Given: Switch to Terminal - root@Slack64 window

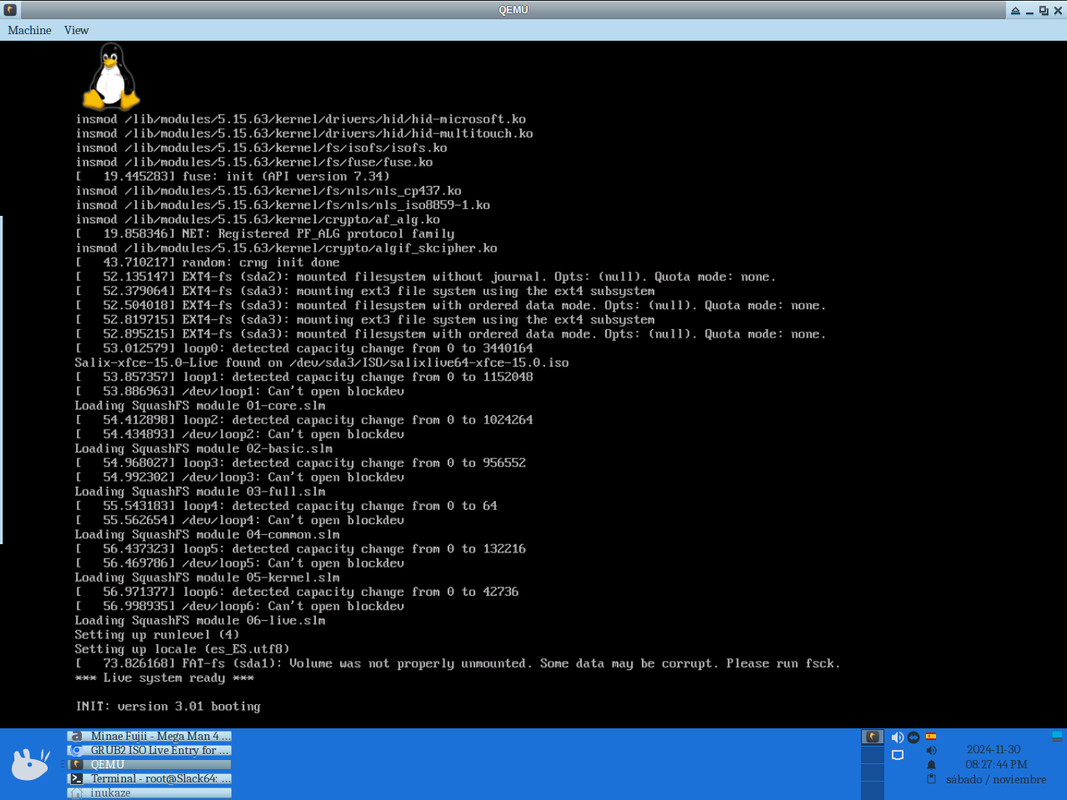Looking at the screenshot, I should point(150,779).
